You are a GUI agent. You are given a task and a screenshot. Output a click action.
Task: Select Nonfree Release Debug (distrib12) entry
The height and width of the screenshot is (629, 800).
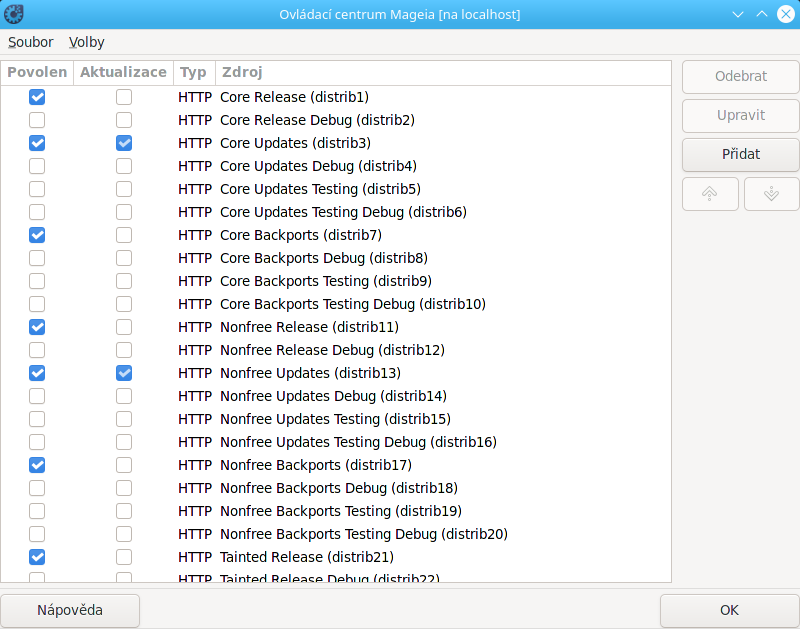pos(336,350)
